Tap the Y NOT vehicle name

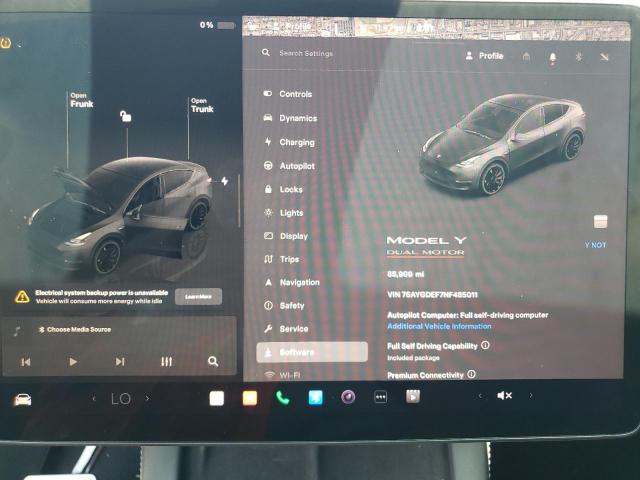(x=596, y=245)
